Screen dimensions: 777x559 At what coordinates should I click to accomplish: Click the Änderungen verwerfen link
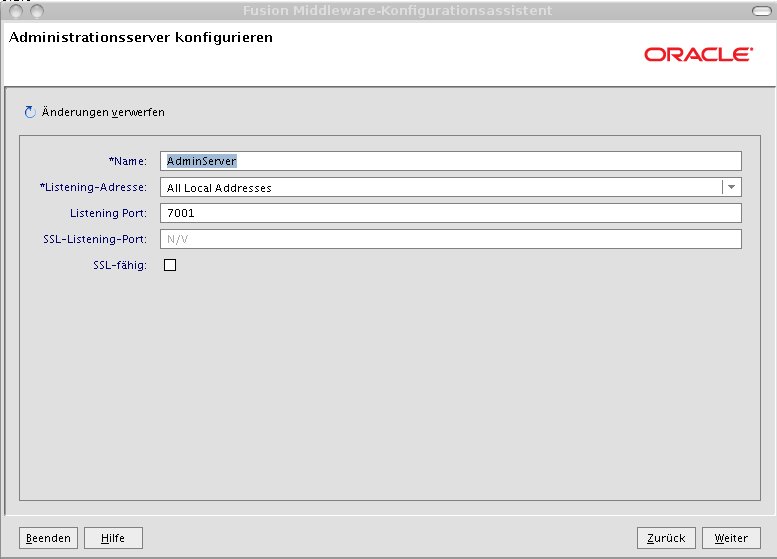pos(103,112)
